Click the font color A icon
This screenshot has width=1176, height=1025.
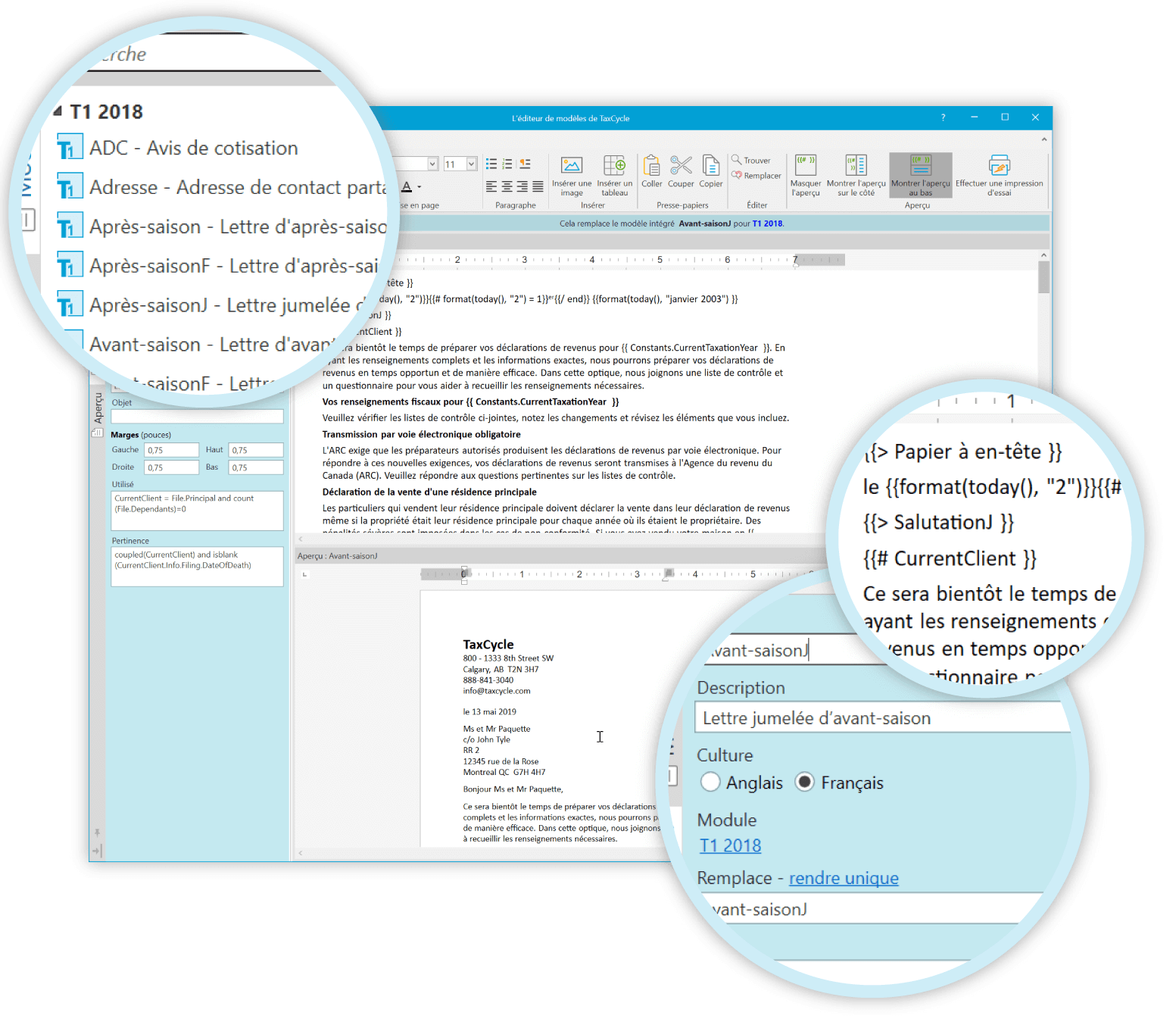click(x=407, y=186)
